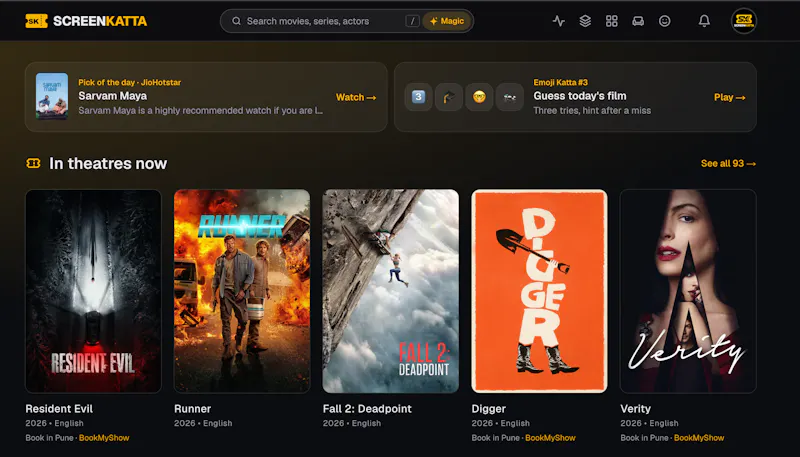Open See all 93 link
This screenshot has height=457, width=800.
729,163
